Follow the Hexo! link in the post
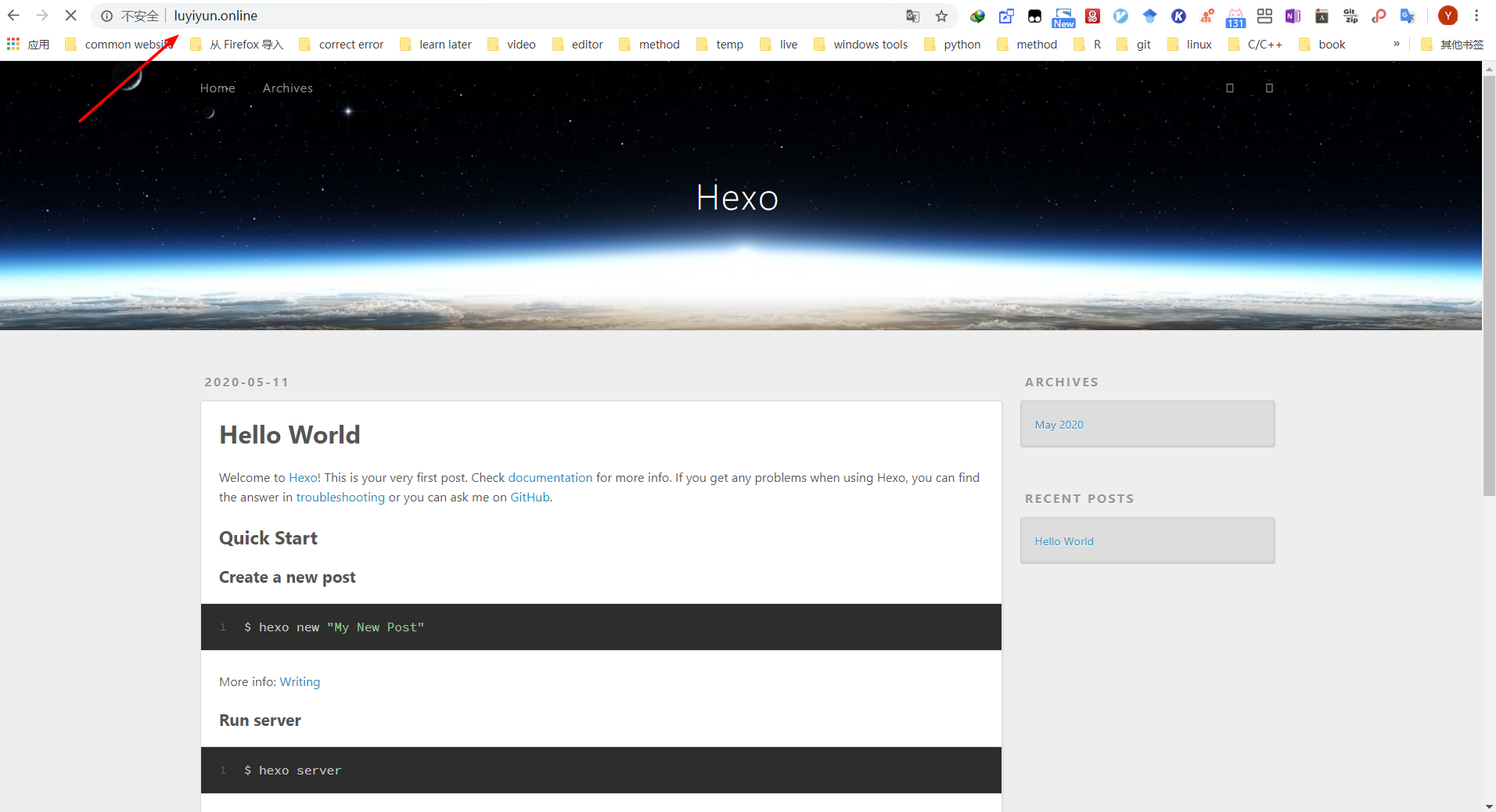 click(x=304, y=477)
